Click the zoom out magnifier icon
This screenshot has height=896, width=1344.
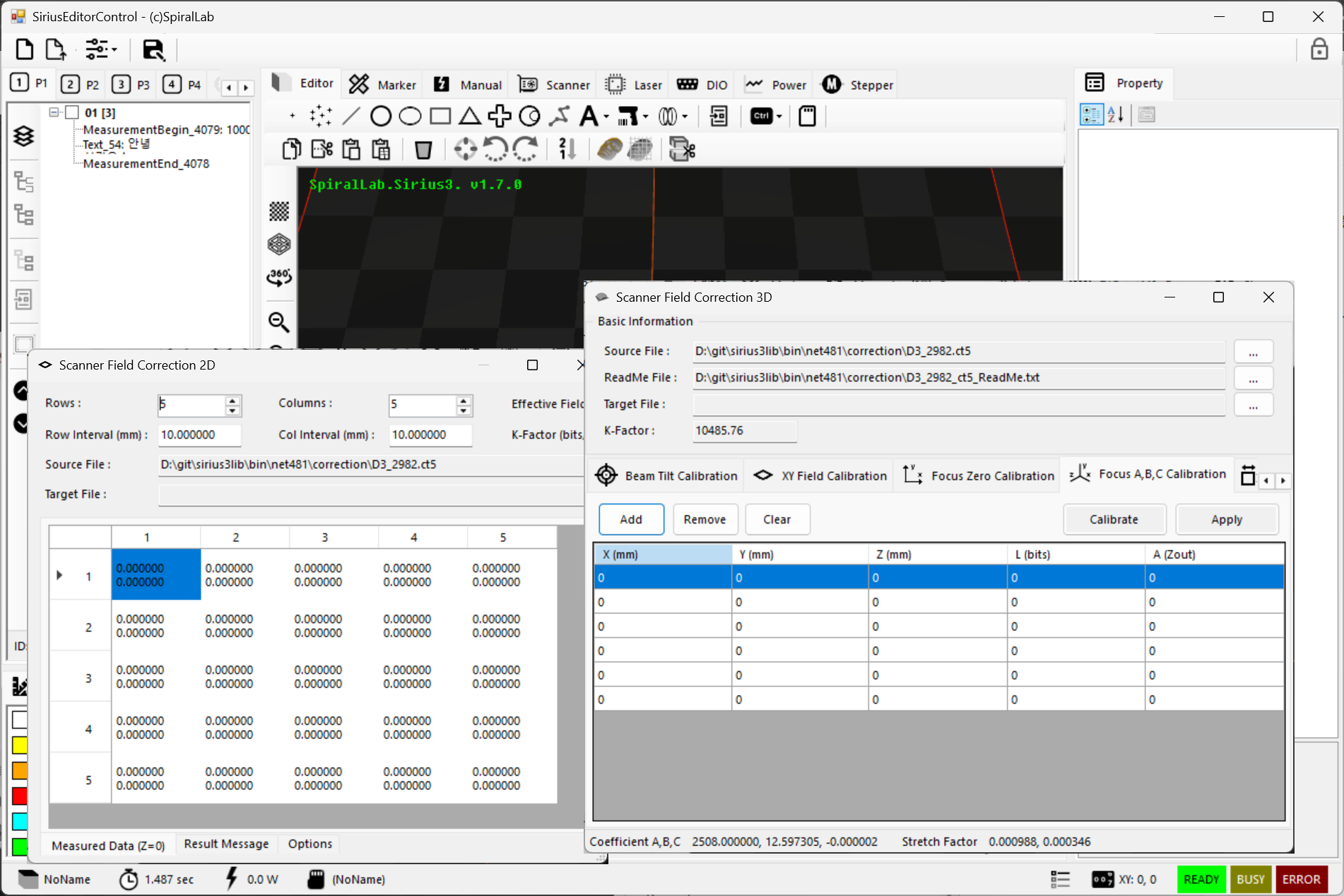(279, 322)
